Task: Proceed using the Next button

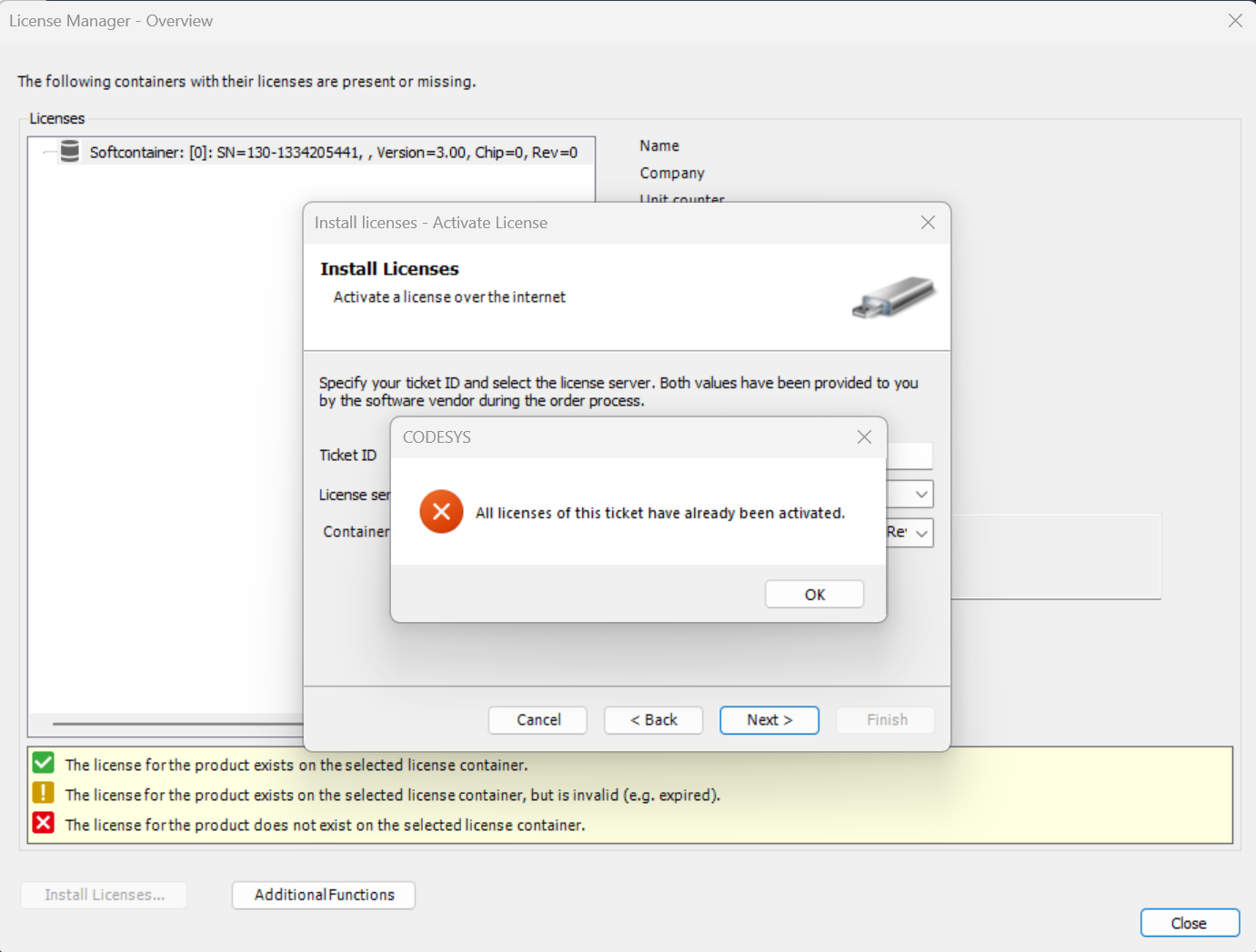Action: click(769, 719)
